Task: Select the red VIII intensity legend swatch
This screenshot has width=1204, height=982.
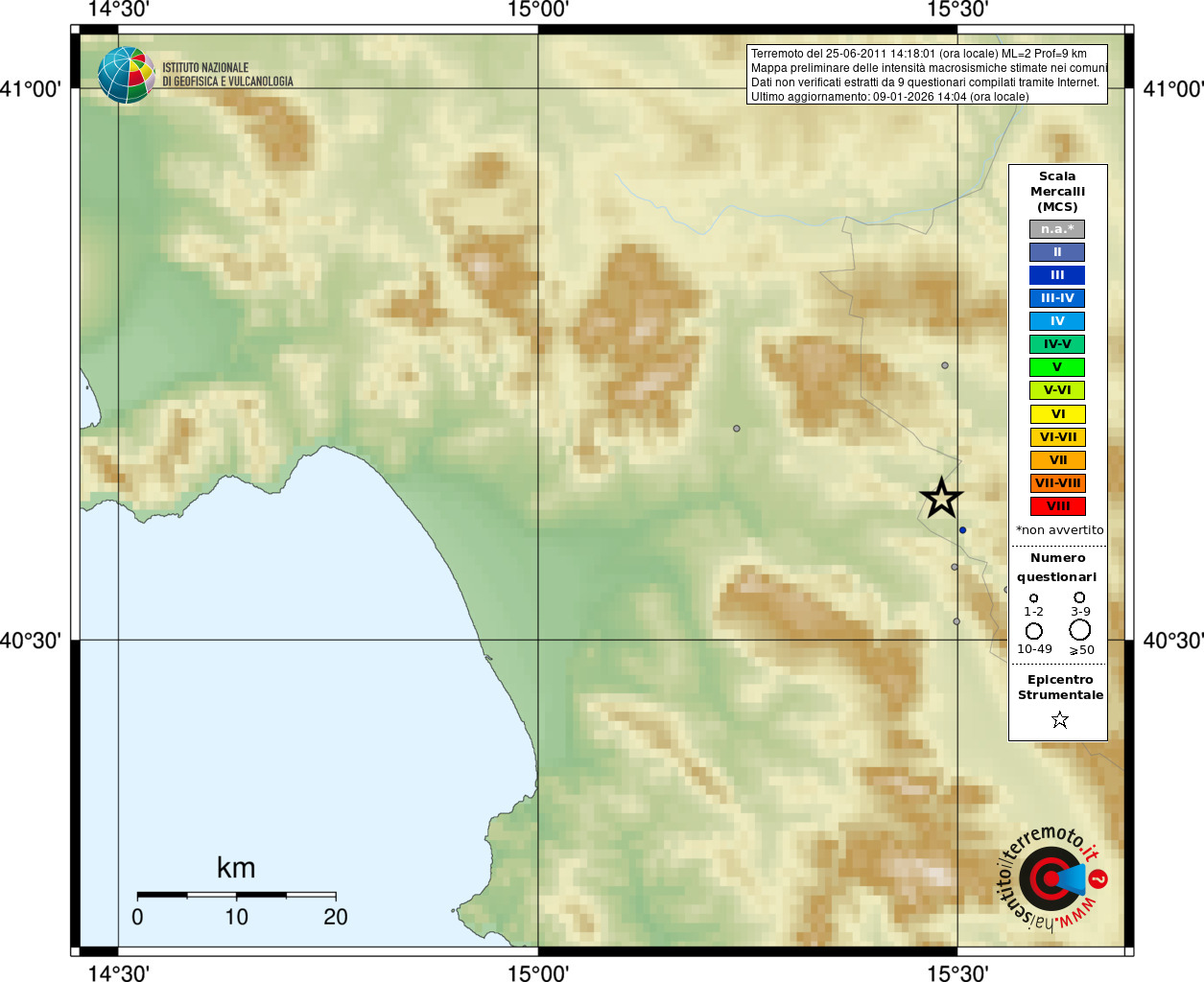Action: 1058,506
